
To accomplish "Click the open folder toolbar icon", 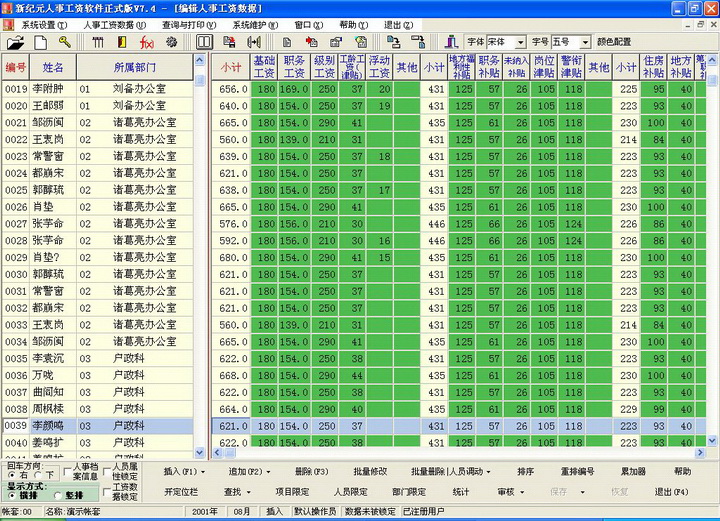I will coord(15,43).
